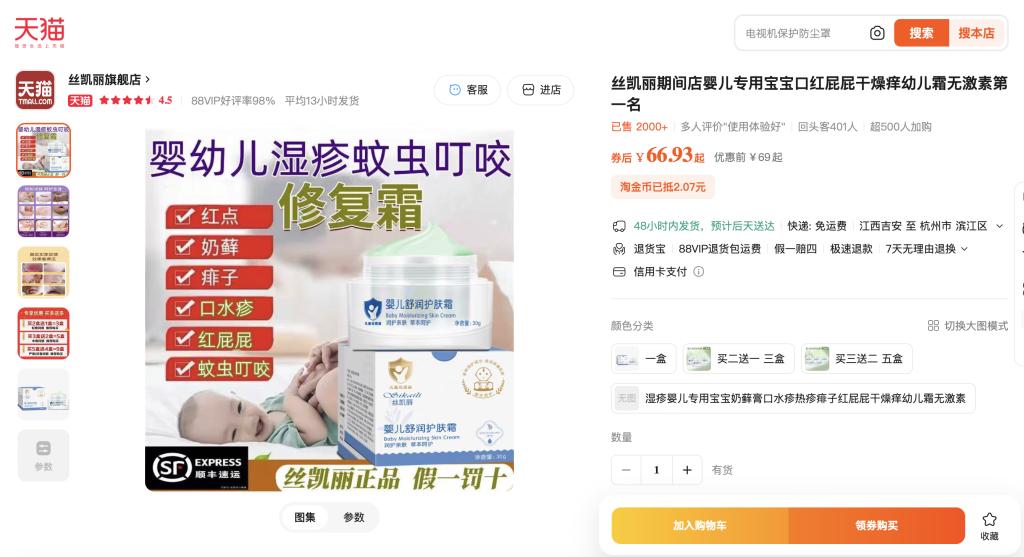Select 买三送二 五盒 option
The image size is (1024, 557).
click(856, 358)
